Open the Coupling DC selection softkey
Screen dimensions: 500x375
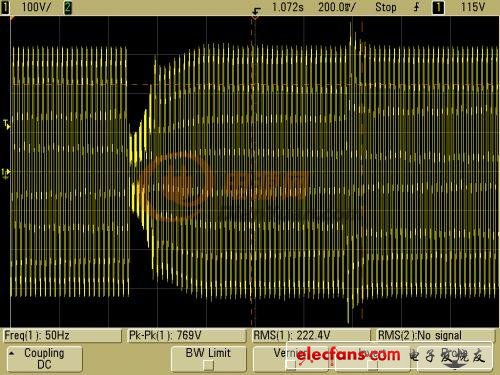click(44, 359)
